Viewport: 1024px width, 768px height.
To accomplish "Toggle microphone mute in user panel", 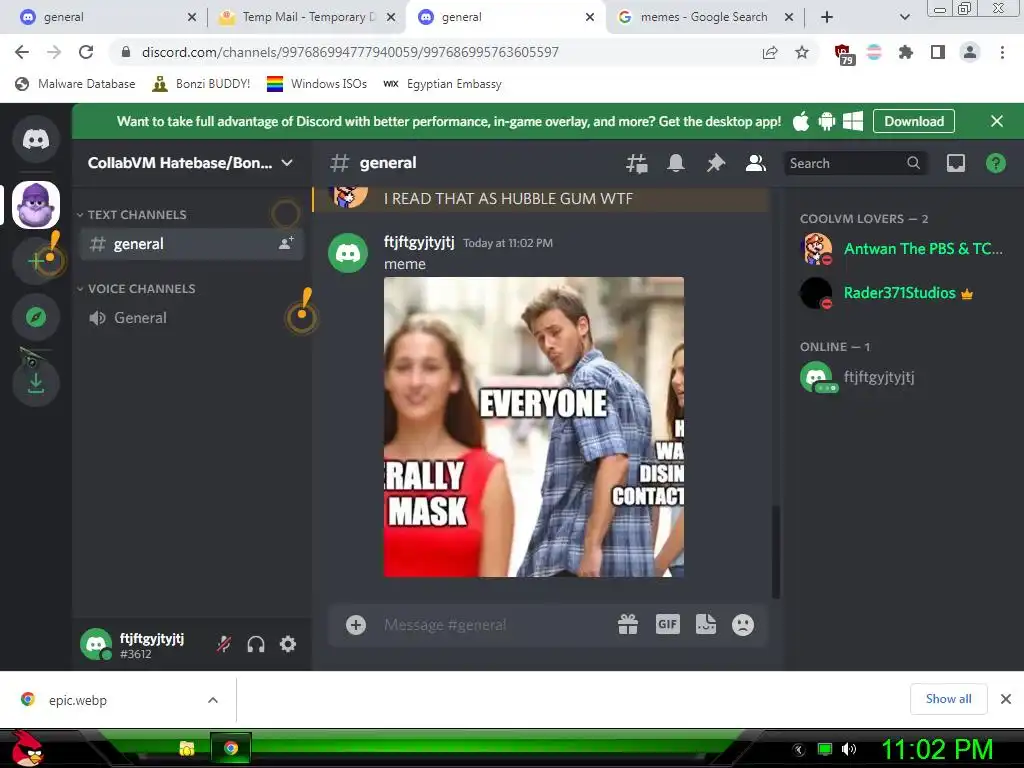I will [x=224, y=645].
